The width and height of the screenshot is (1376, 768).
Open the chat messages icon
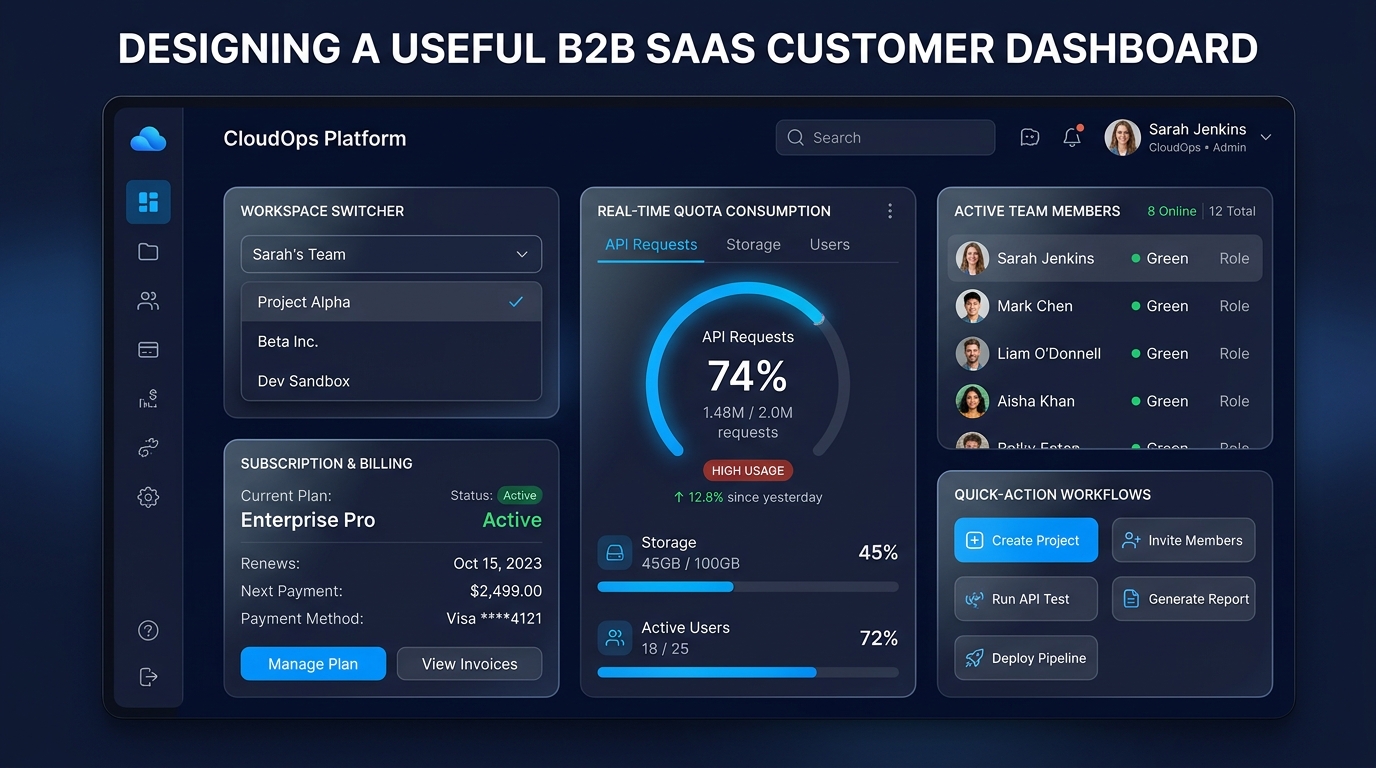pos(1030,138)
